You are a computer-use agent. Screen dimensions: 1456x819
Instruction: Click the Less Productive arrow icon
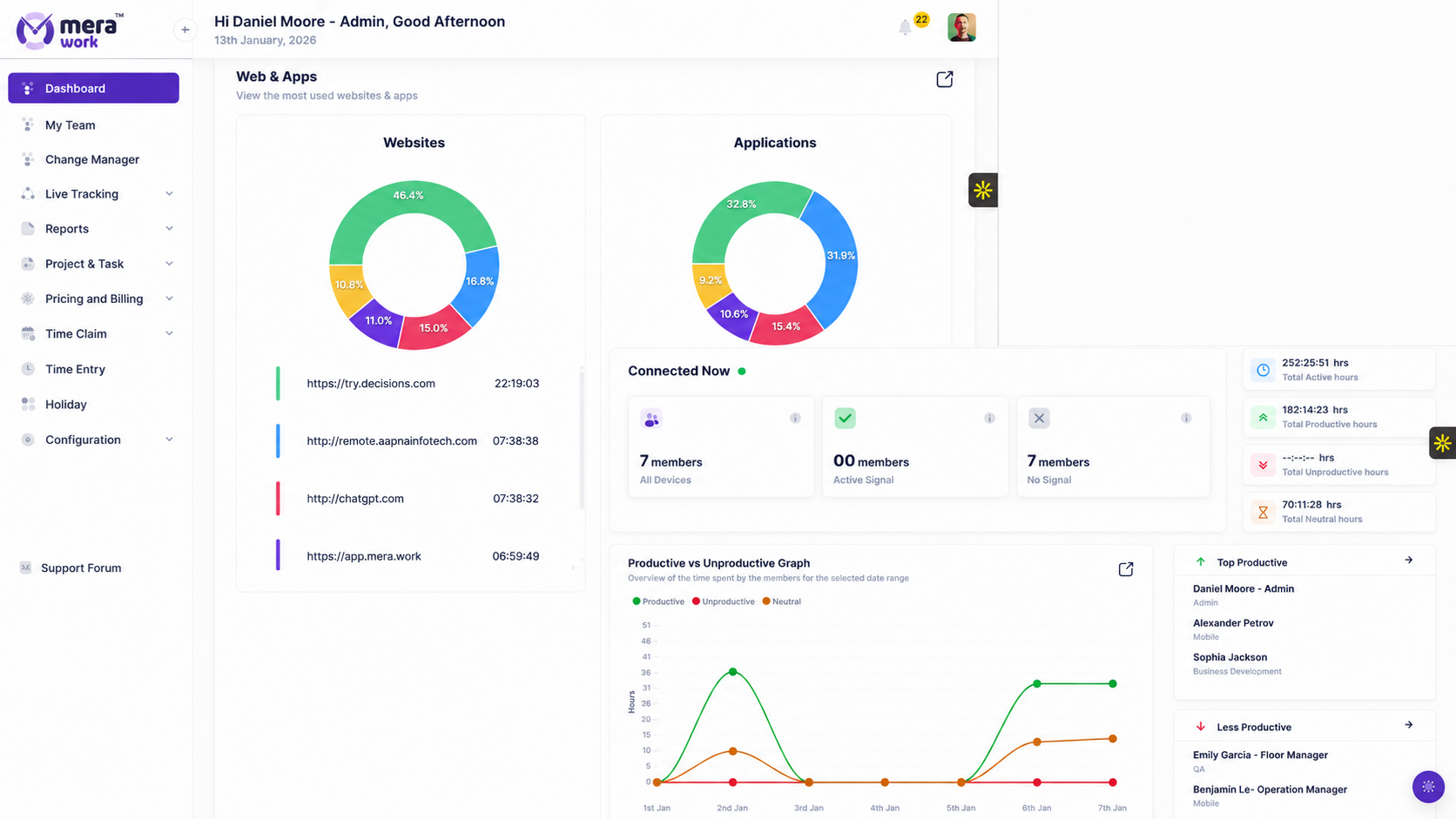coord(1409,725)
